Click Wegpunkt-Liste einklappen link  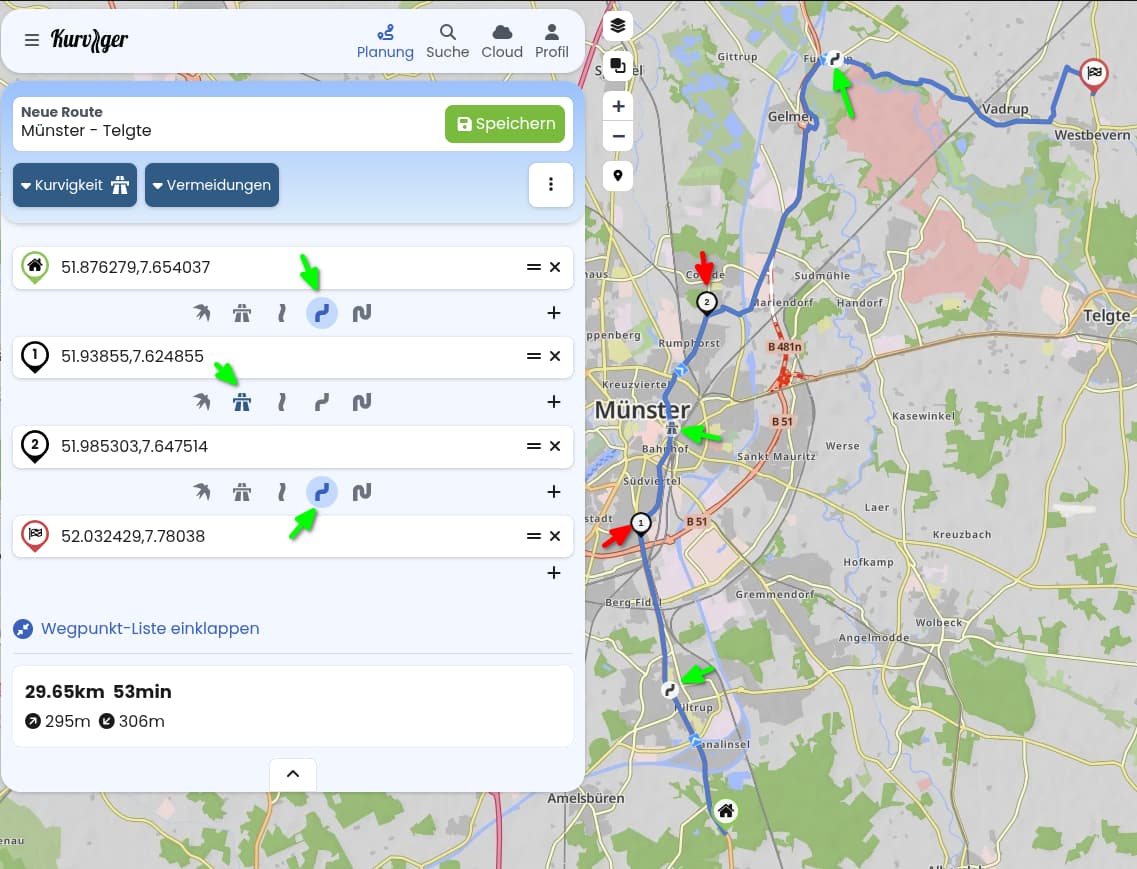(x=149, y=629)
